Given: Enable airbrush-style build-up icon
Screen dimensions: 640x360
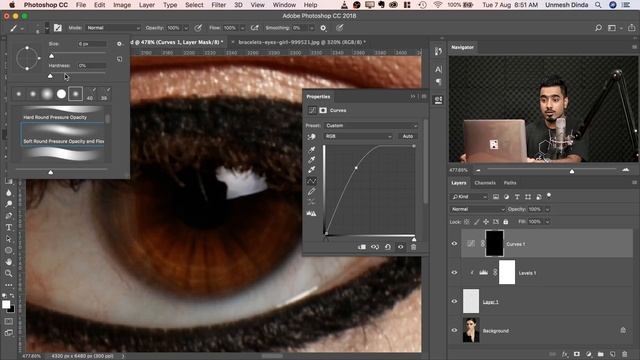Looking at the screenshot, I should 255,28.
